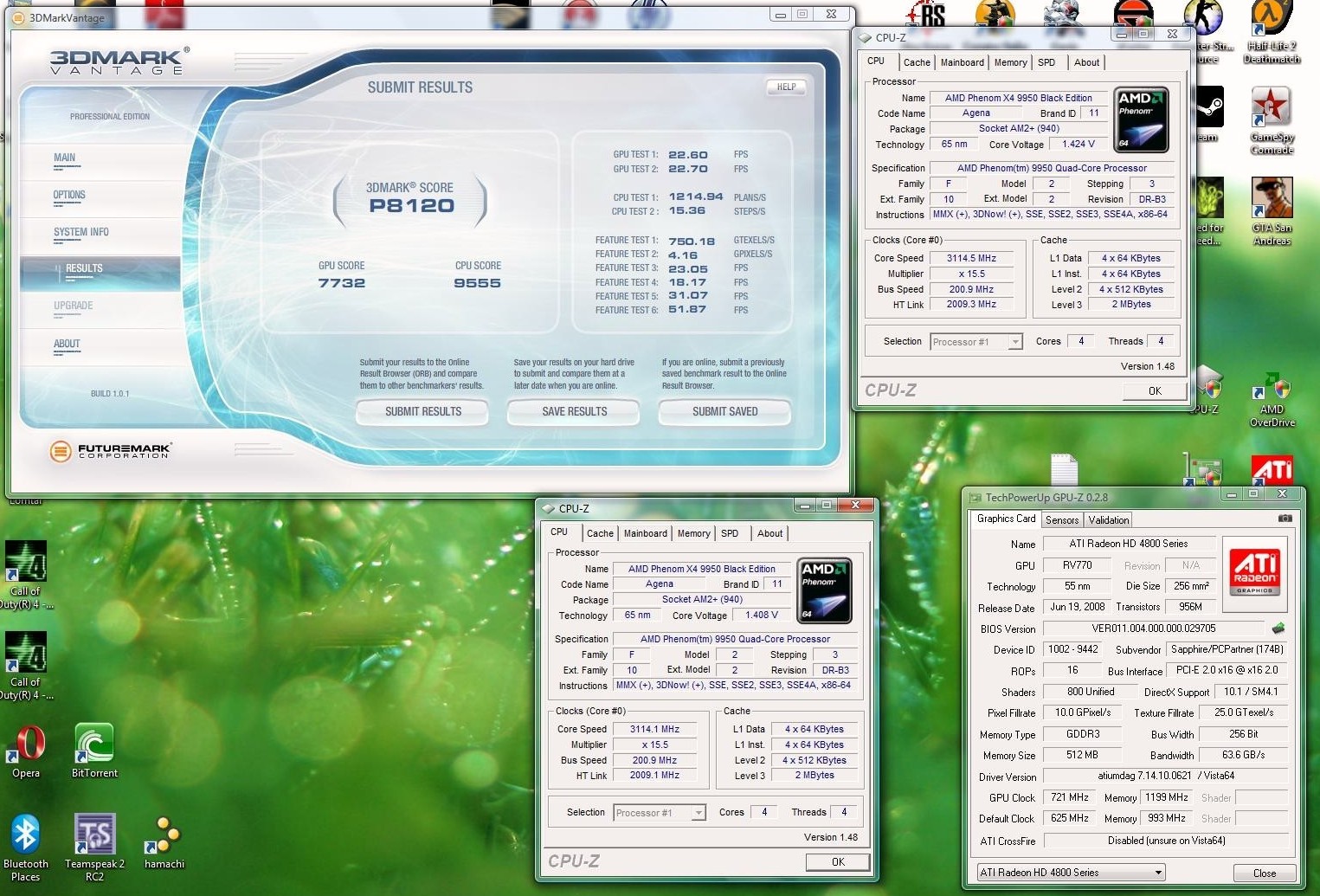
Task: Click the Futuremark Corporation logo
Action: 110,450
